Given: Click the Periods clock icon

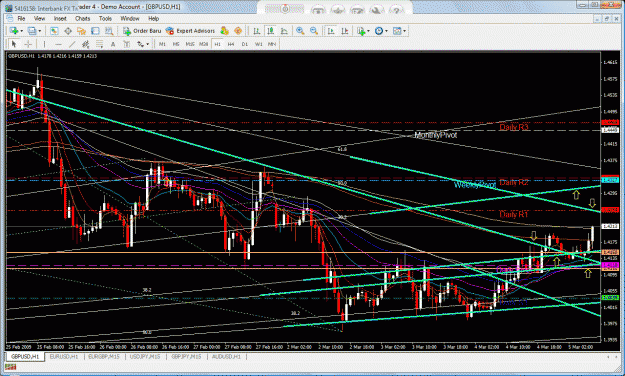Looking at the screenshot, I should (379, 31).
